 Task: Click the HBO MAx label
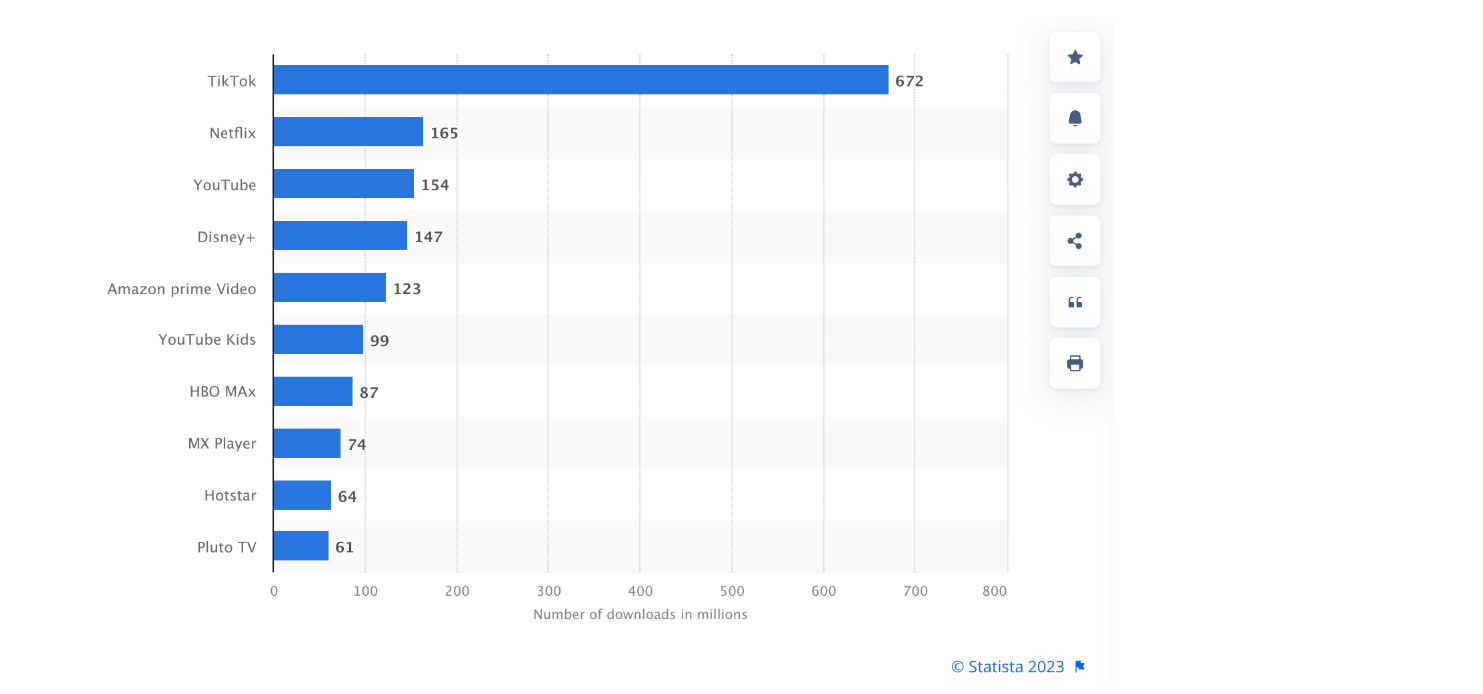tap(223, 392)
